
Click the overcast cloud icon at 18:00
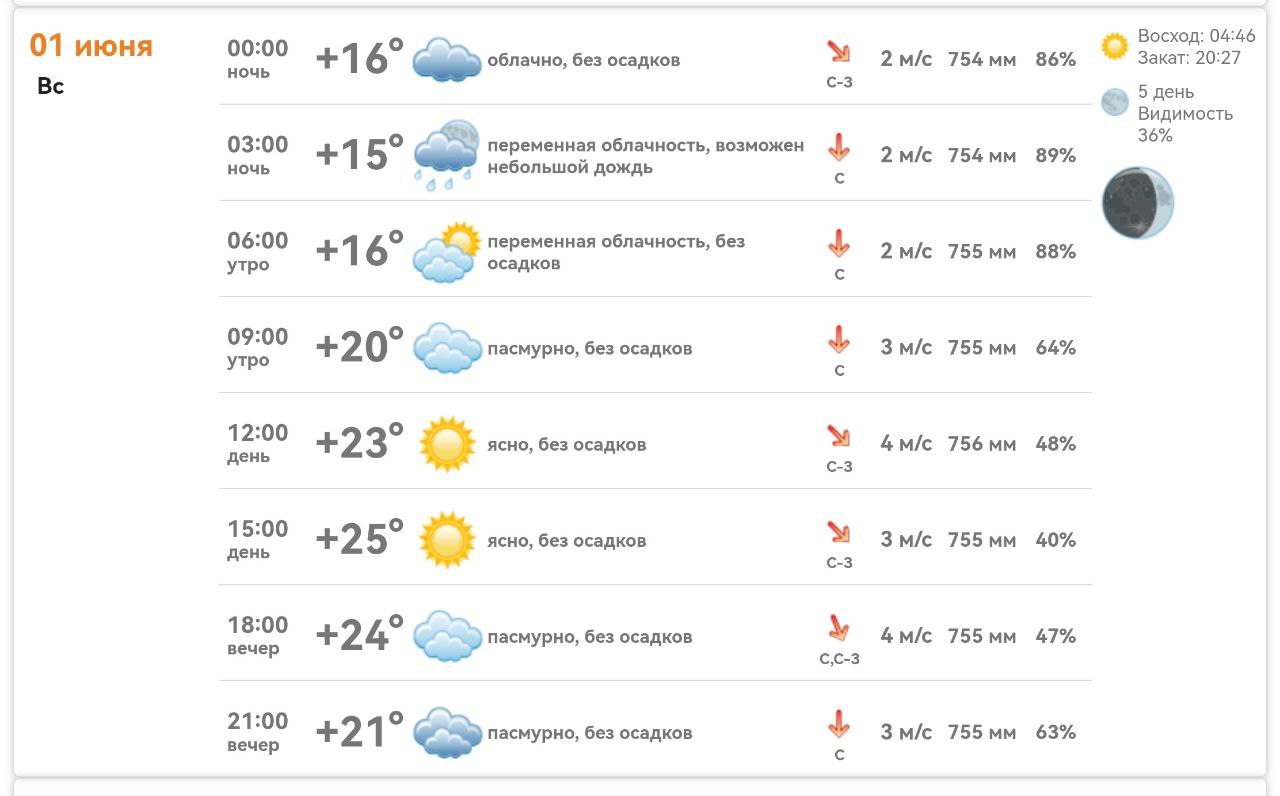(447, 636)
